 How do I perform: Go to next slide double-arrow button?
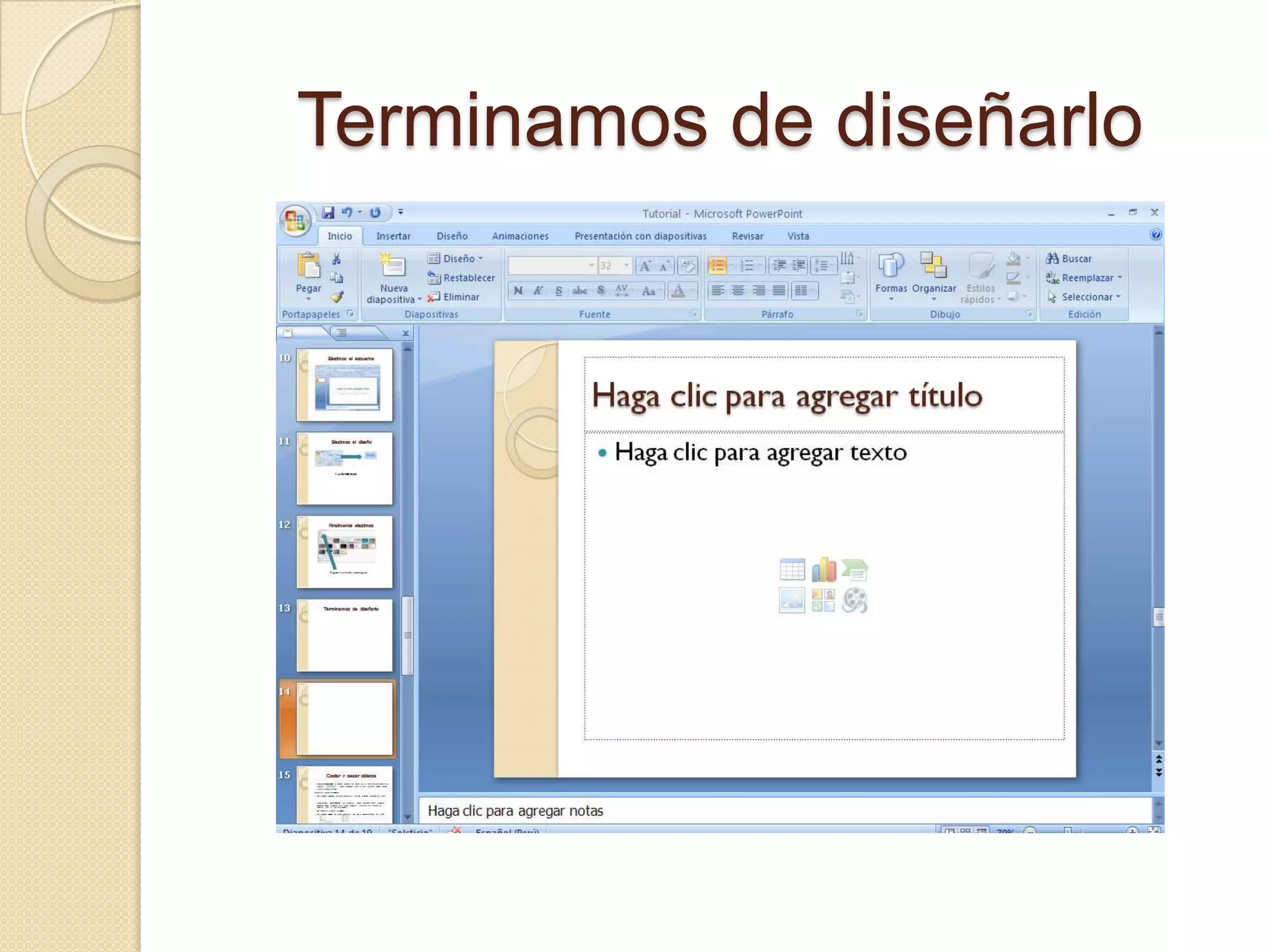(1158, 773)
